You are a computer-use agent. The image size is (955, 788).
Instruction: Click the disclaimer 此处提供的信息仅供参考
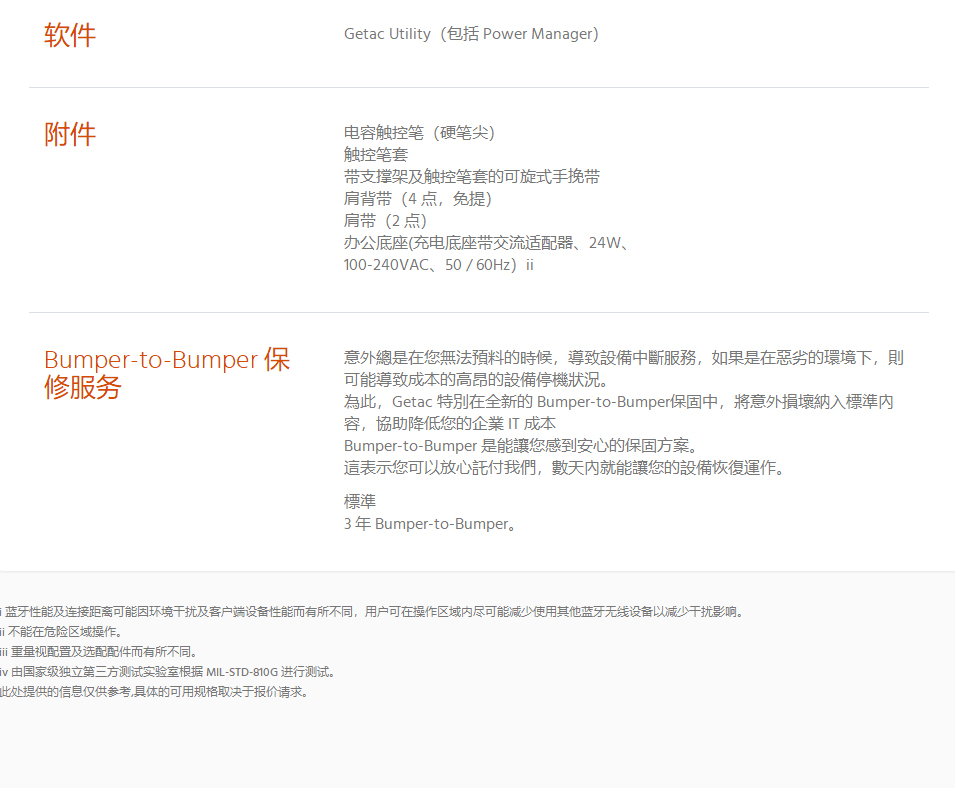coord(154,692)
